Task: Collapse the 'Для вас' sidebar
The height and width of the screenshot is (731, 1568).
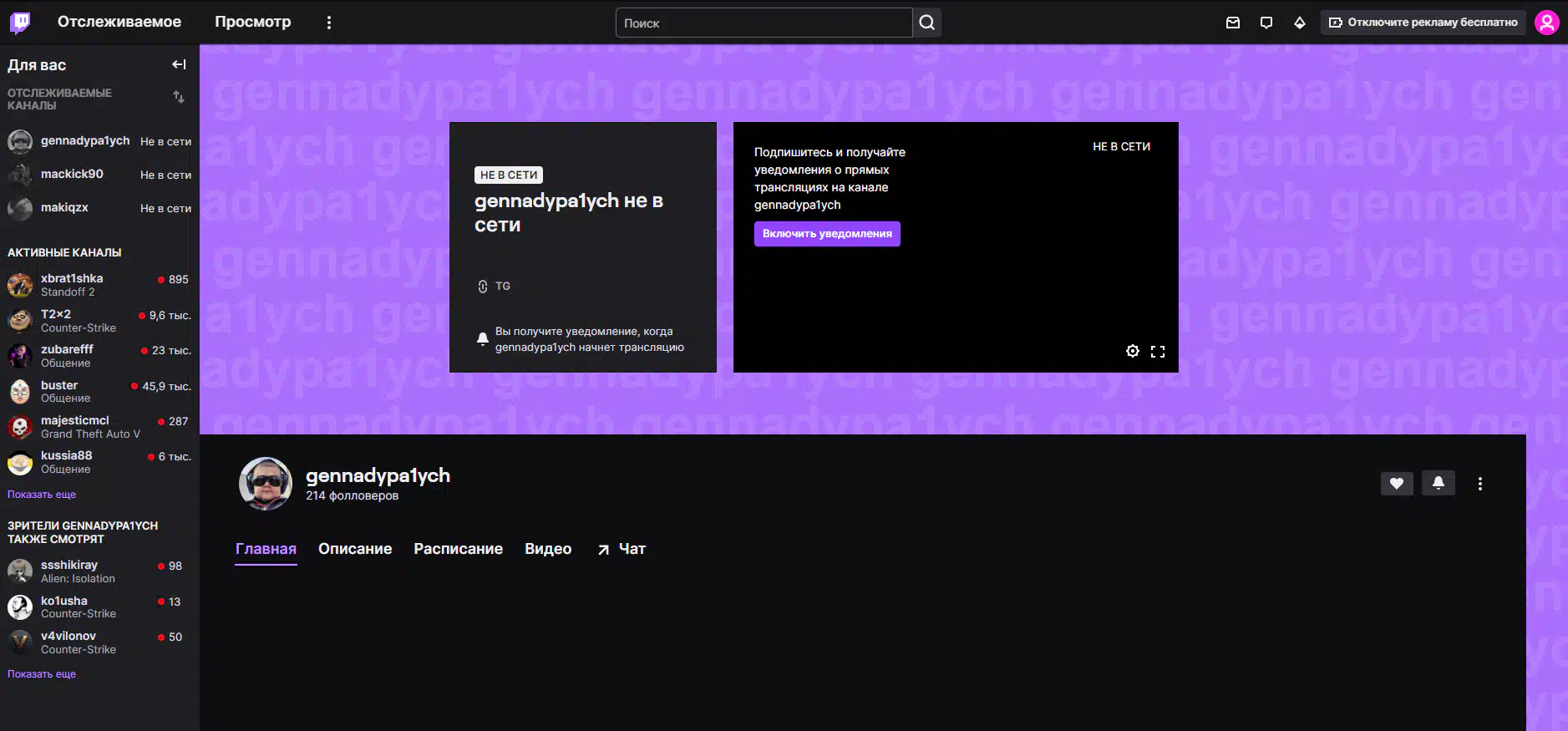Action: [x=179, y=64]
